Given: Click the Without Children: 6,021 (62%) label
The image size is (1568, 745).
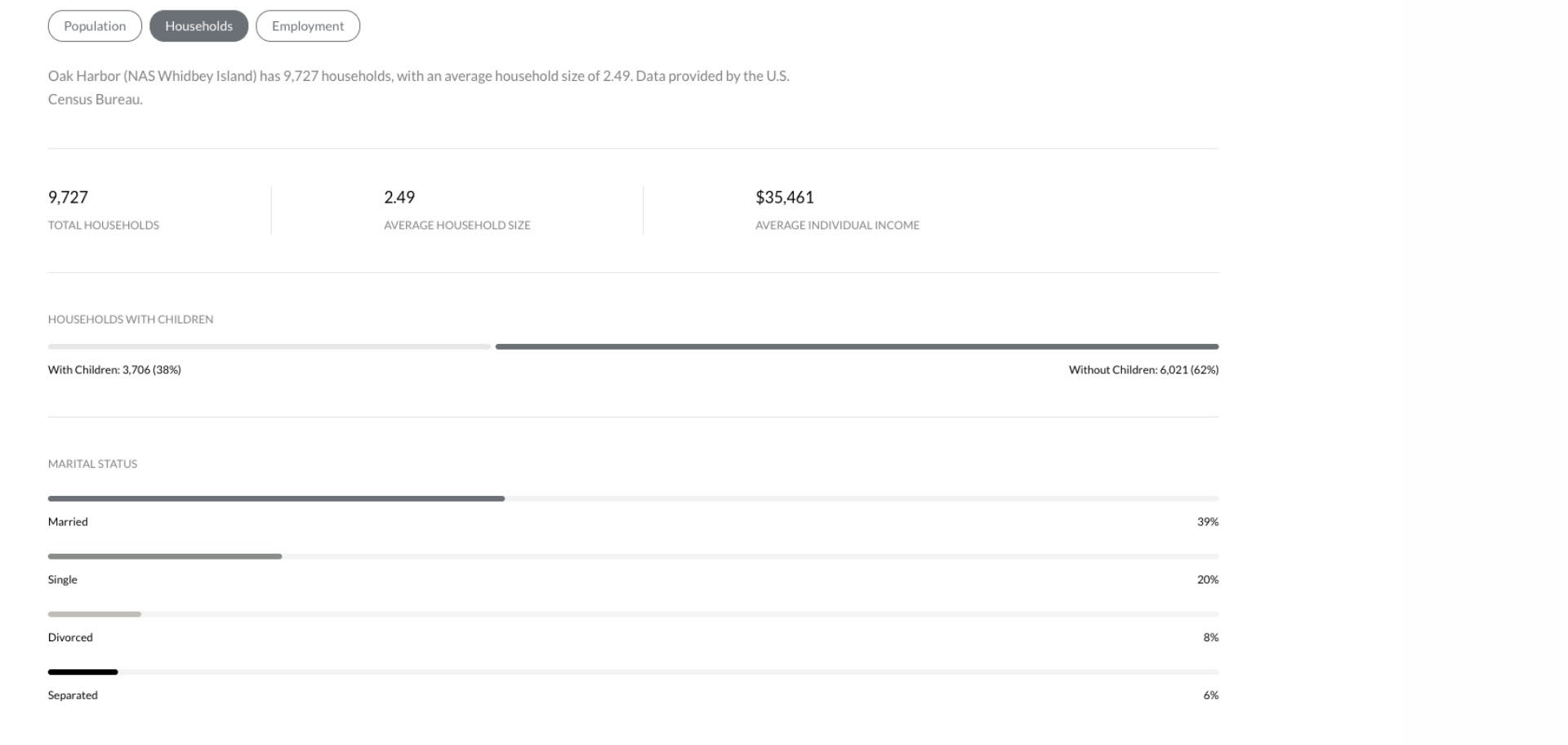Looking at the screenshot, I should tap(1143, 370).
